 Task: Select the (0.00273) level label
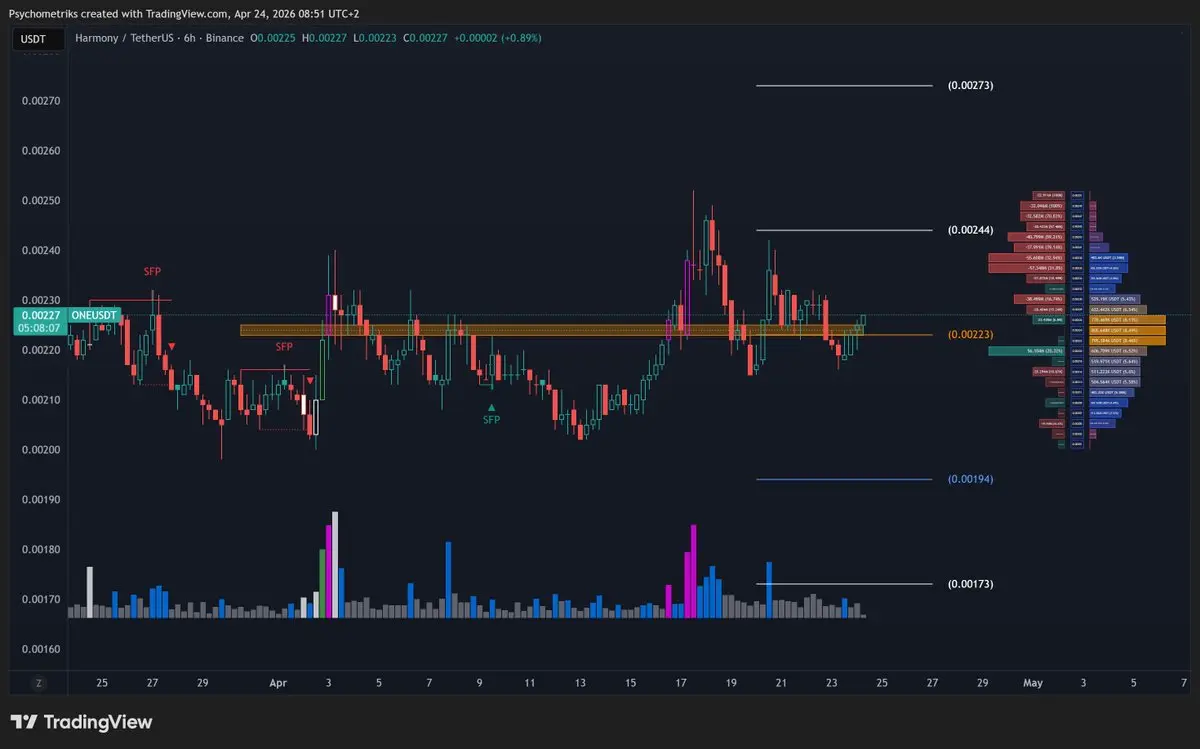point(970,86)
